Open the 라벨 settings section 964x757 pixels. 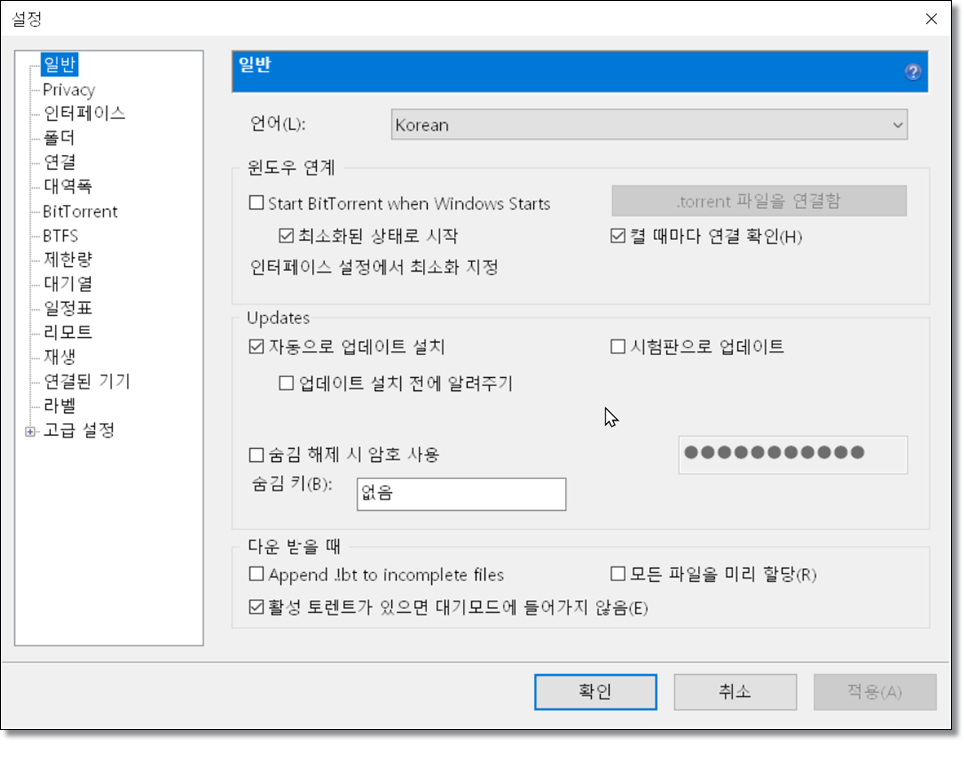tap(59, 406)
